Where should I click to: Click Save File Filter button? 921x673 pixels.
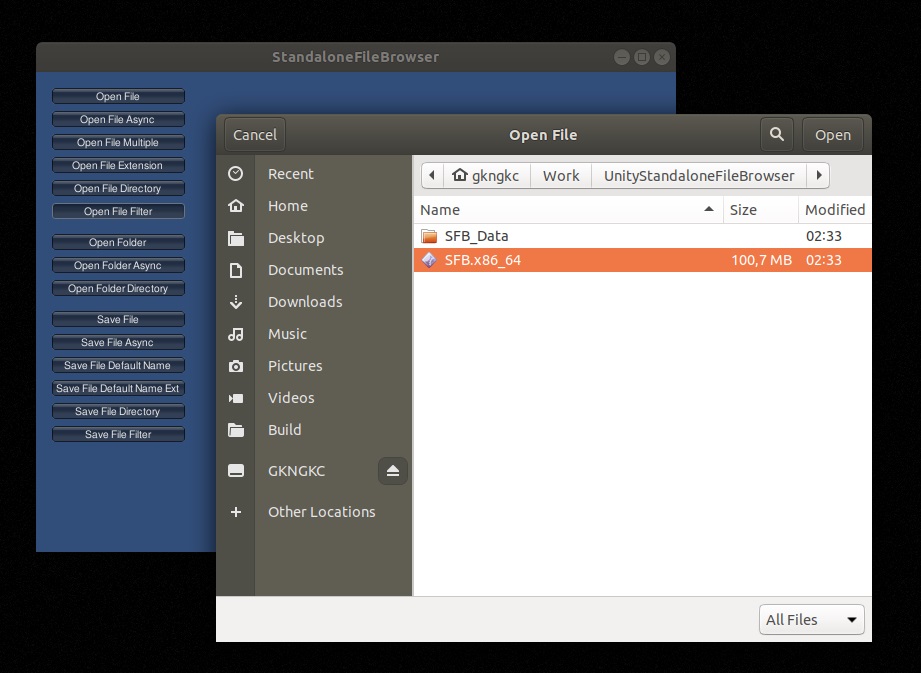click(x=118, y=434)
